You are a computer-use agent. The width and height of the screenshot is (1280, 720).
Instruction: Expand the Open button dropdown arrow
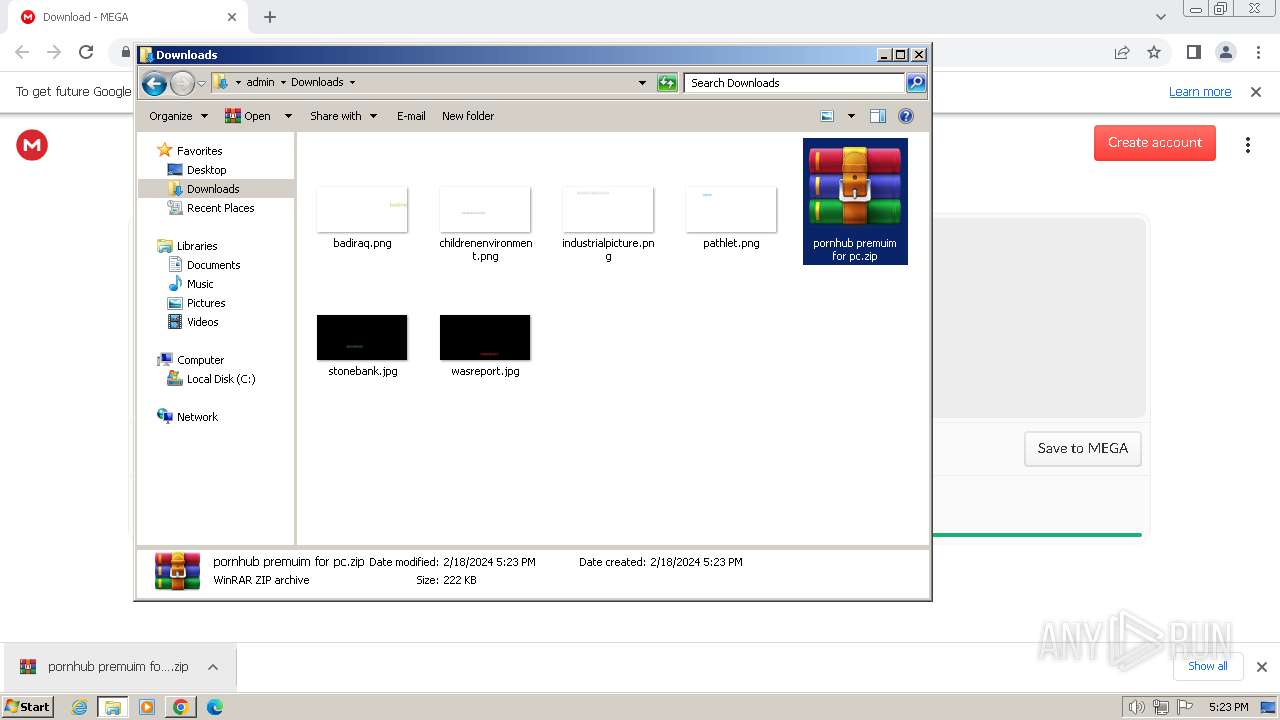coord(288,116)
